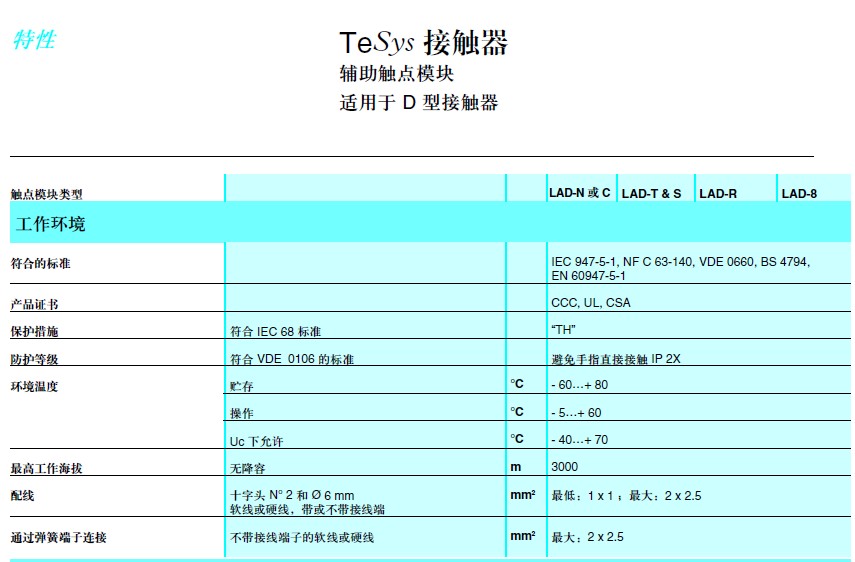Select the - 40…+ 70 temperature value
The image size is (855, 562).
tap(579, 439)
